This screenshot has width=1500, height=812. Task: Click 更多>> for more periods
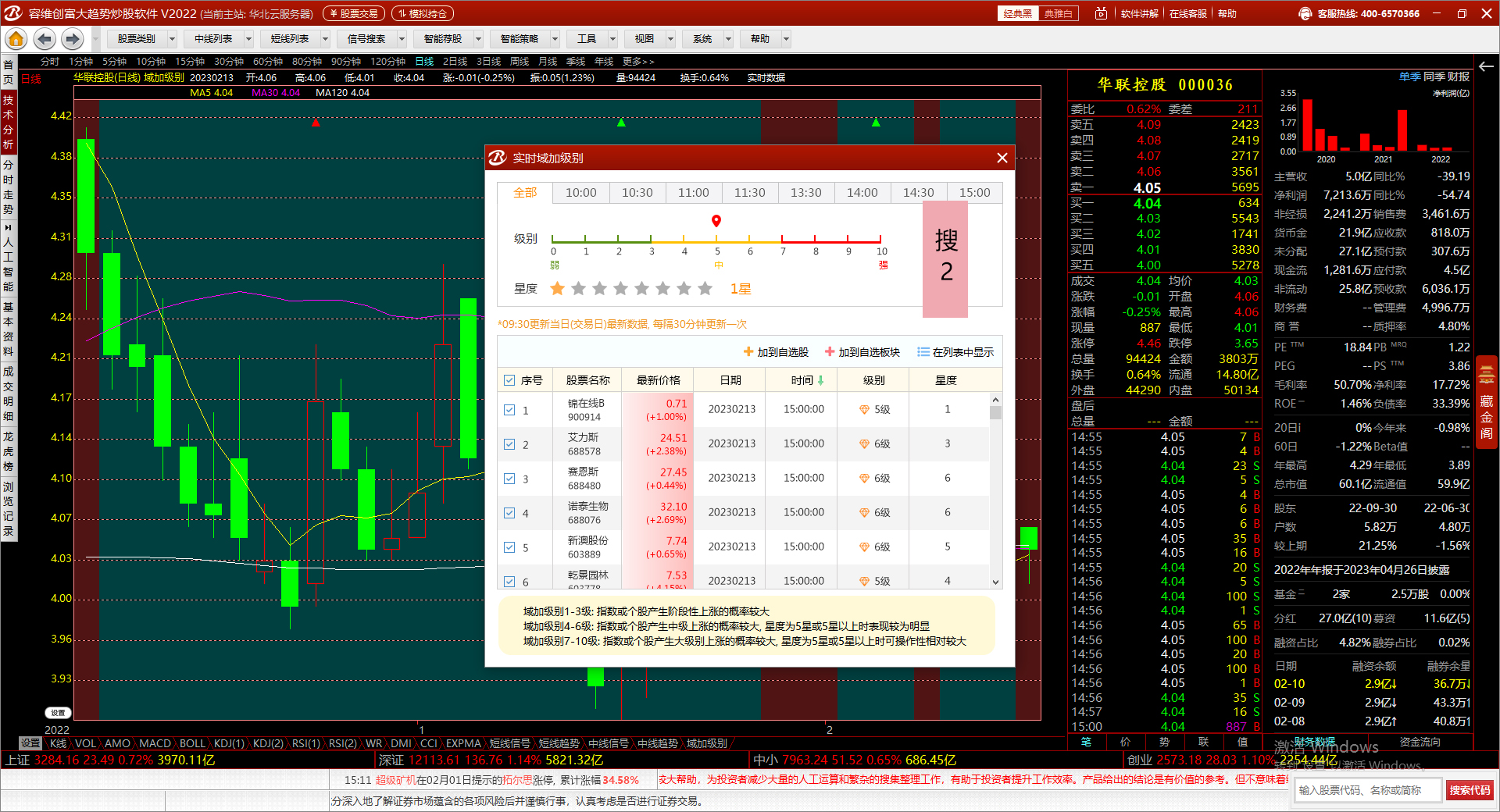[x=638, y=61]
